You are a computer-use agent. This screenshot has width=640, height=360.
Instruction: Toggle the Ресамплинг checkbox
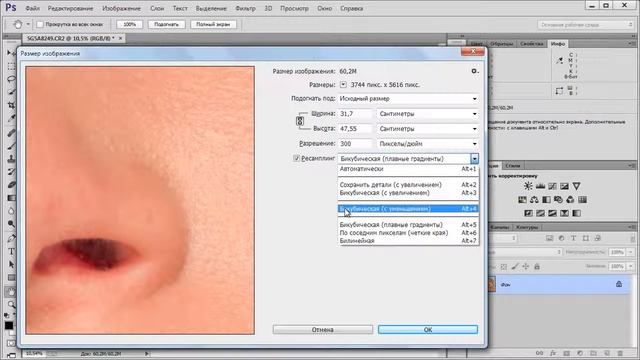point(296,158)
